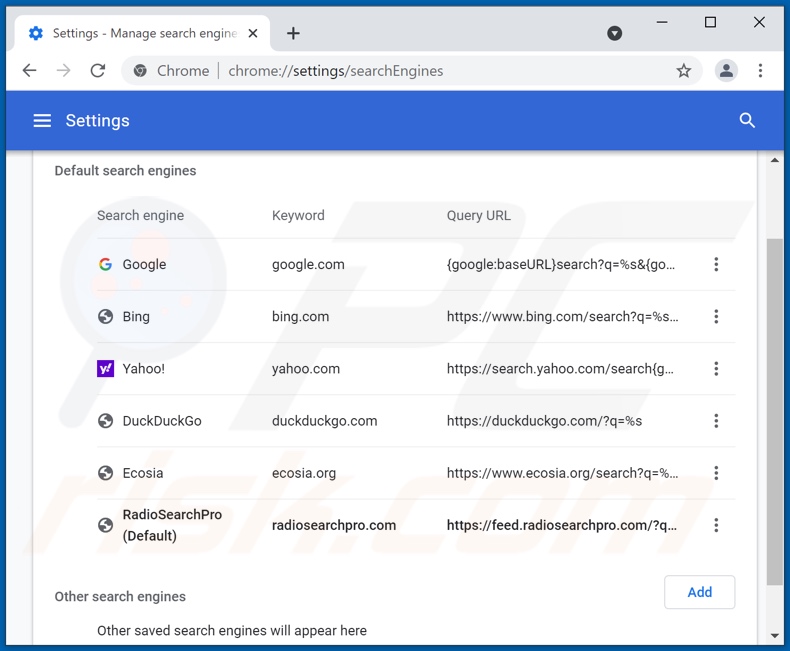Screen dimensions: 790x651
Task: Click the Search engine column header
Action: click(140, 216)
